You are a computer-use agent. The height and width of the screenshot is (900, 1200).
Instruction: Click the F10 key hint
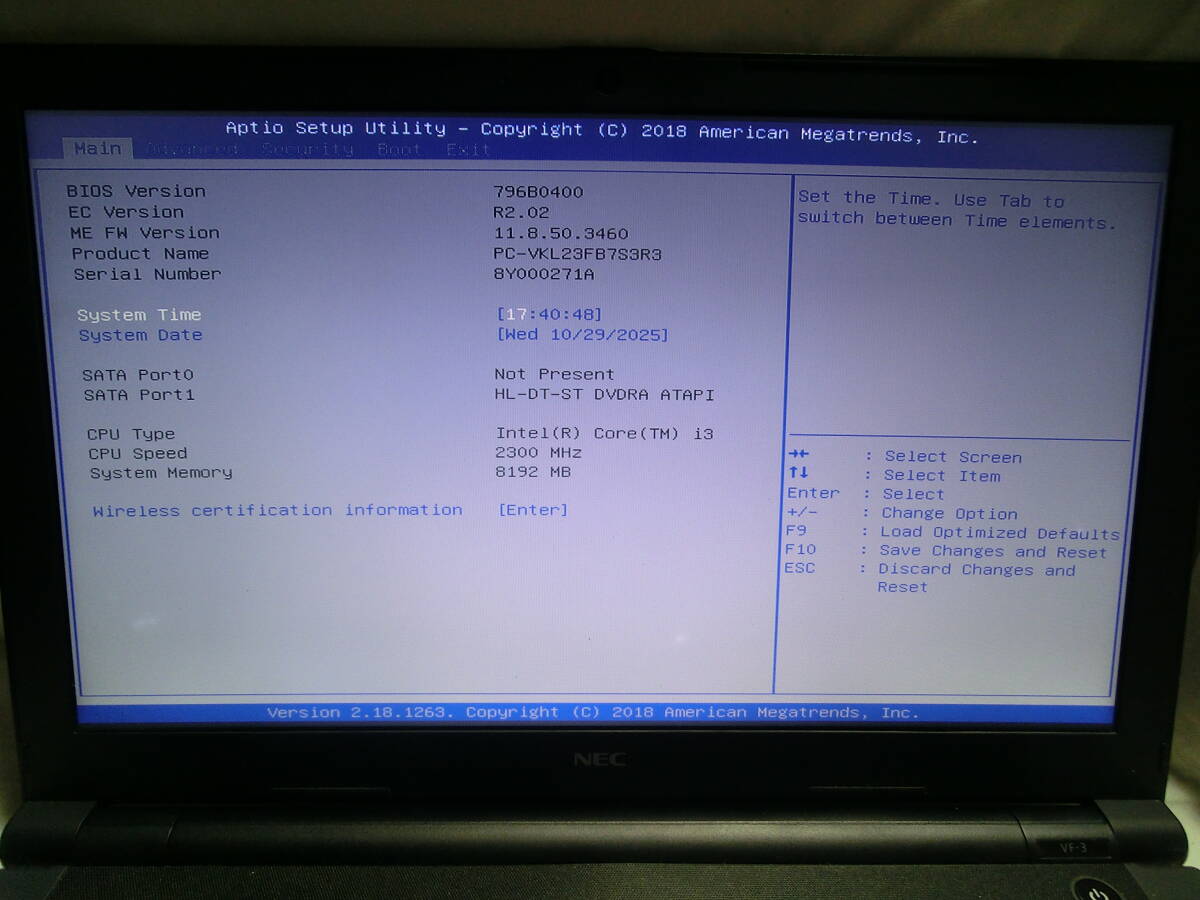coord(800,549)
